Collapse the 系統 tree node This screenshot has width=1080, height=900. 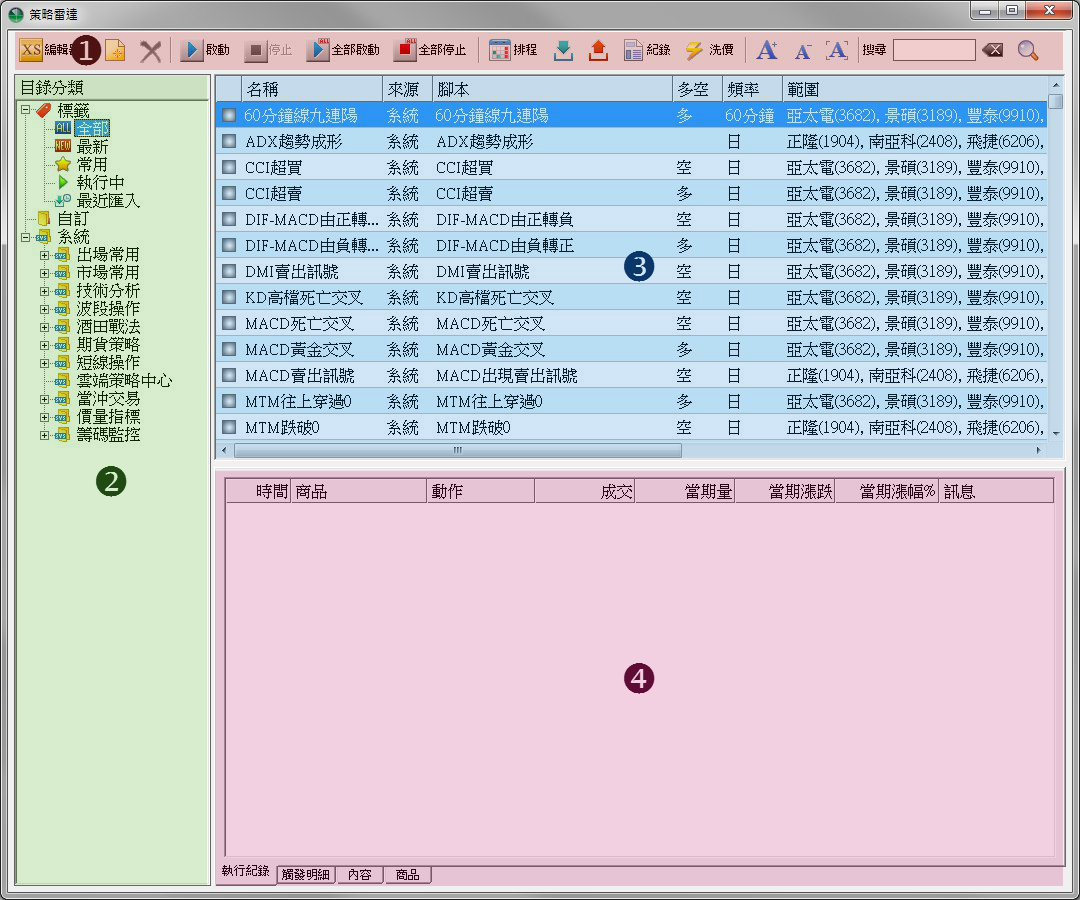pyautogui.click(x=25, y=237)
